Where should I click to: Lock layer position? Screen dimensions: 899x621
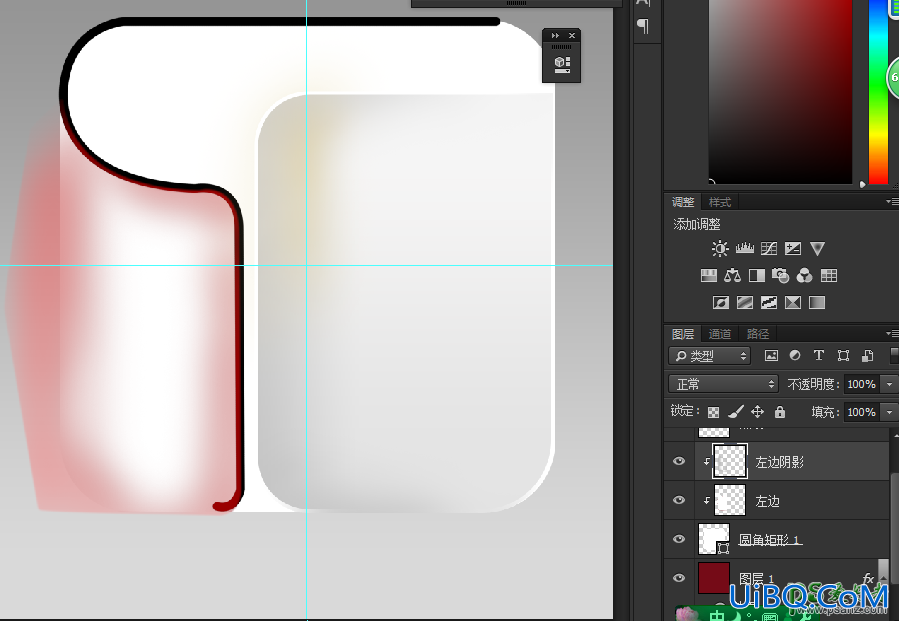pos(757,412)
